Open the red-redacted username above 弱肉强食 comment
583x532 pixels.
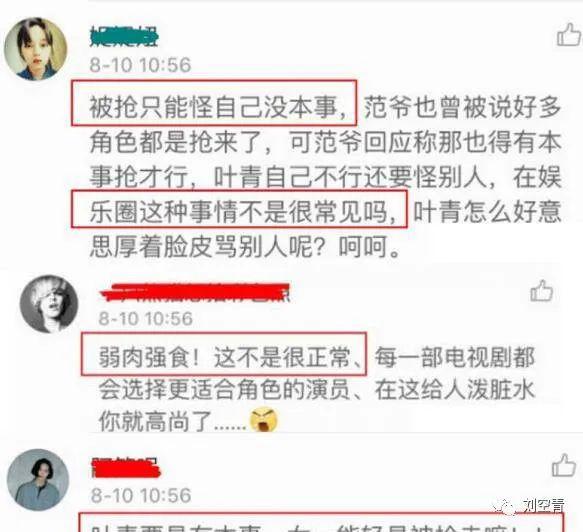(x=195, y=293)
